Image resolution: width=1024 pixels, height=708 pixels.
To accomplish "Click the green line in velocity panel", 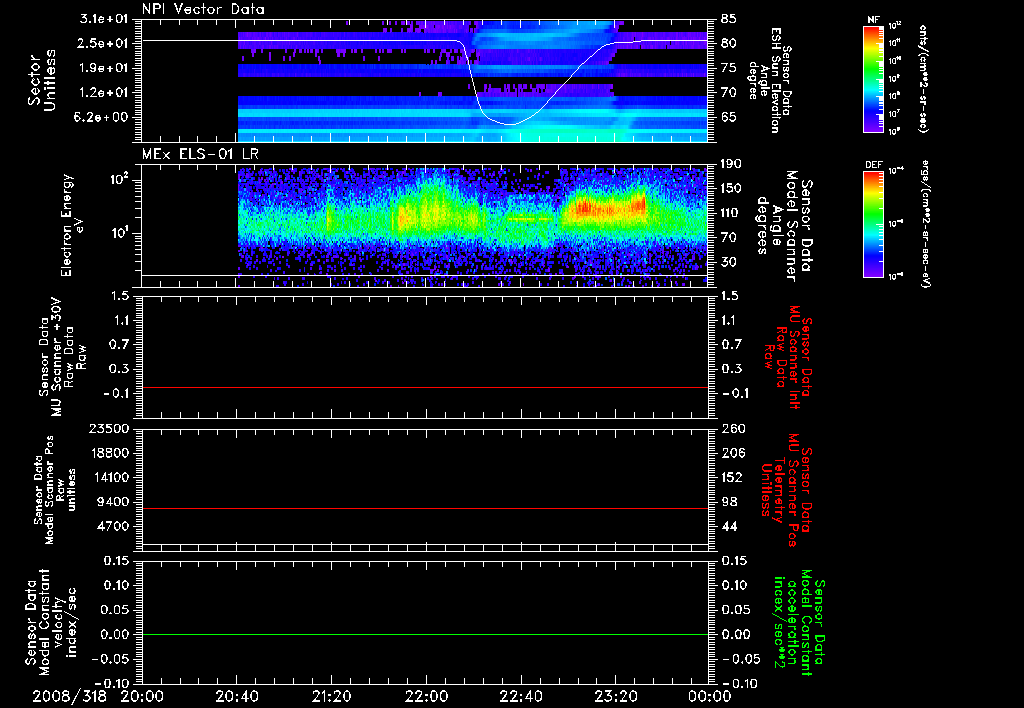I will (x=425, y=634).
